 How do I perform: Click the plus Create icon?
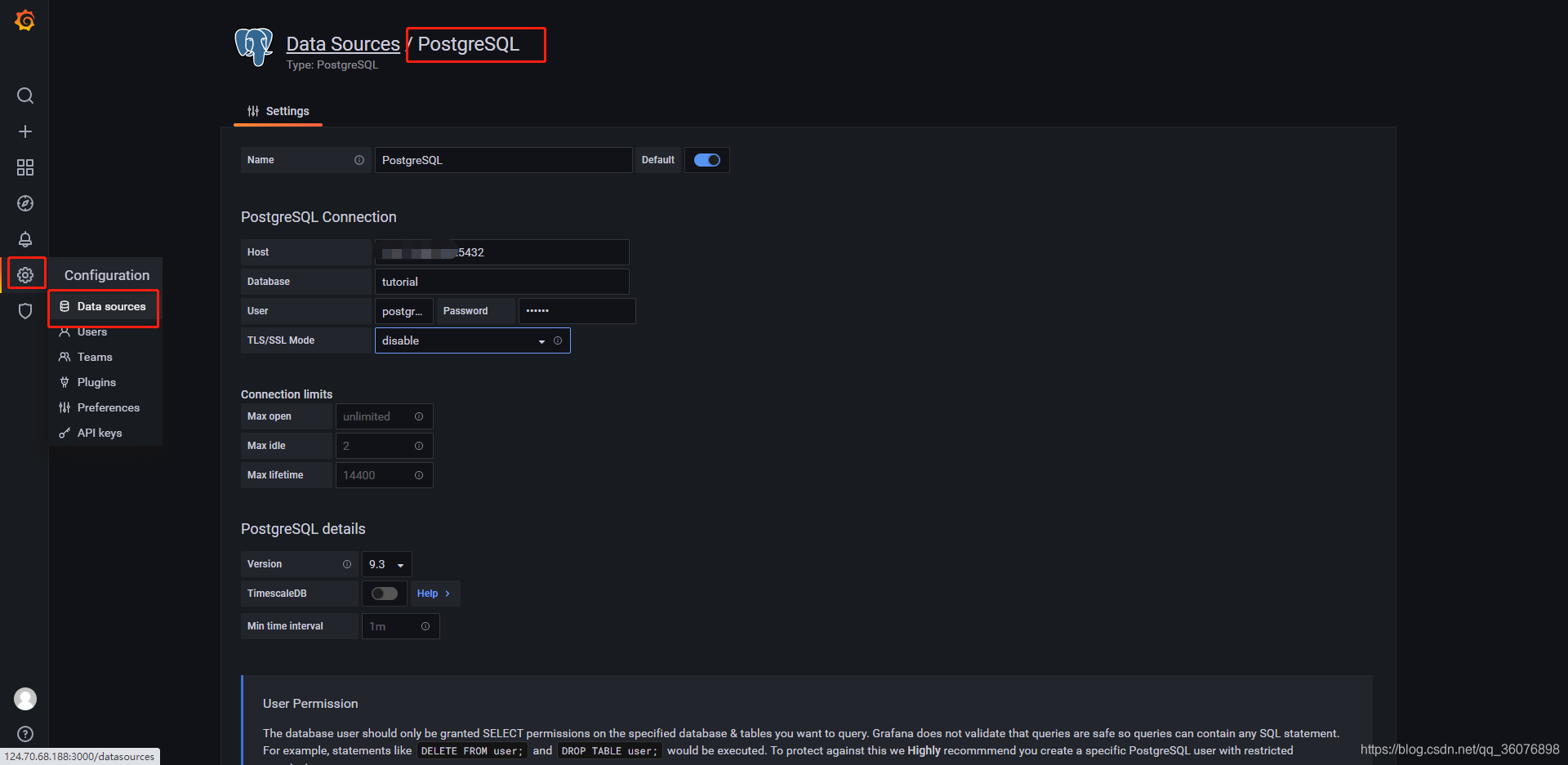[x=25, y=131]
